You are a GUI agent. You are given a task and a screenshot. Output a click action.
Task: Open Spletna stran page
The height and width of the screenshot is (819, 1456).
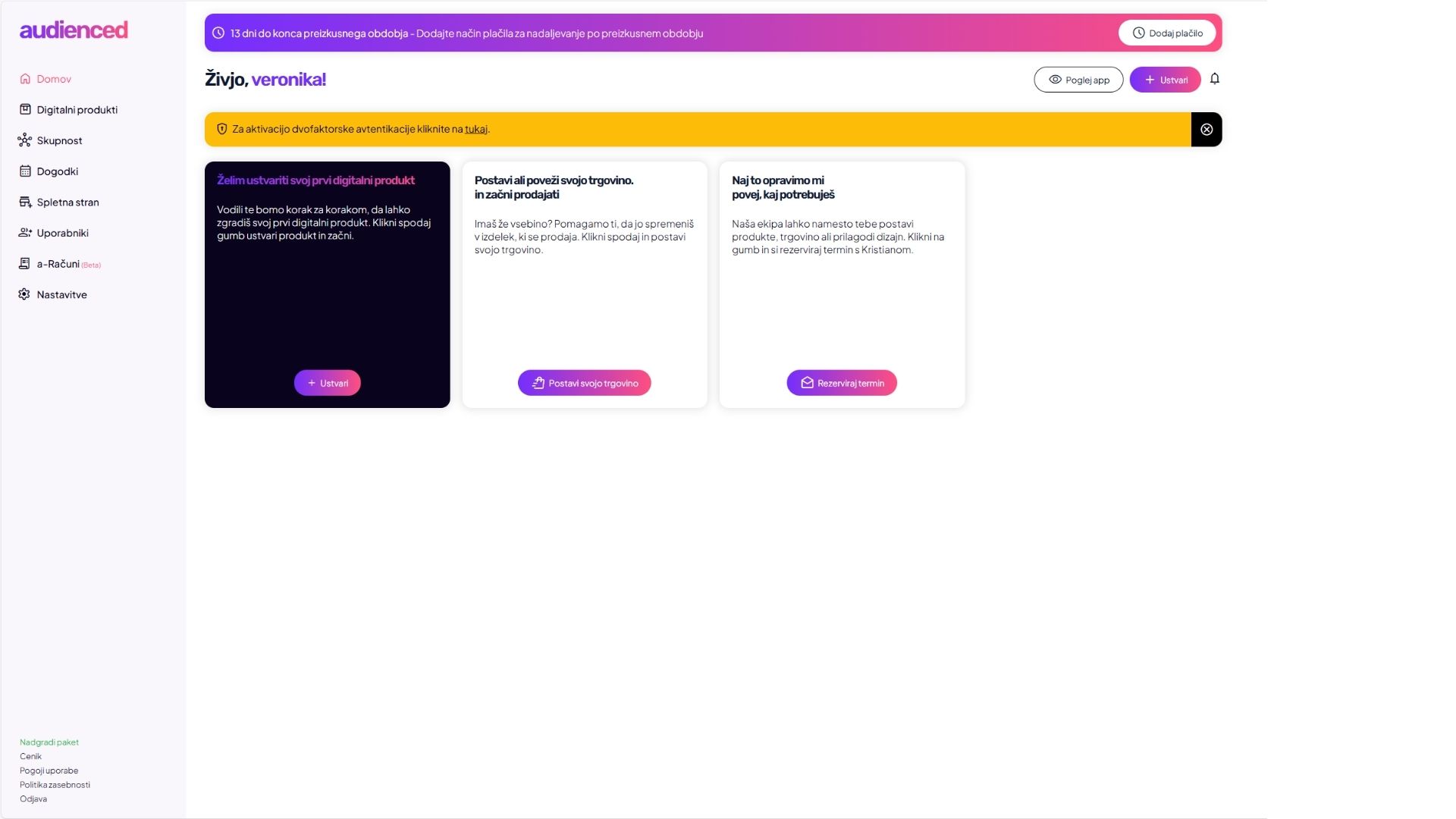[x=67, y=202]
